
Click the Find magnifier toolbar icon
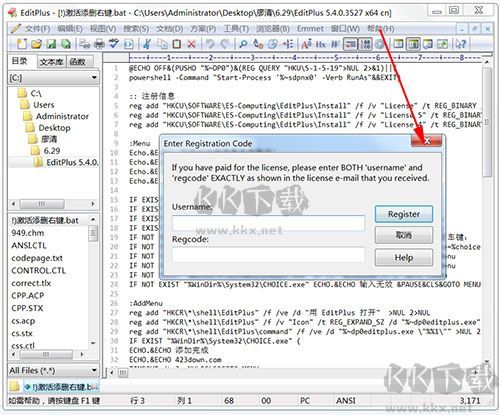click(x=243, y=44)
